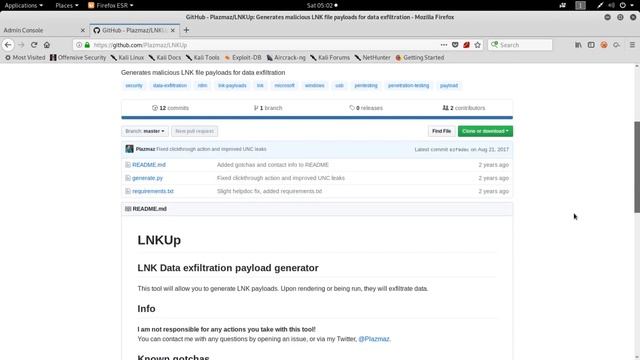
Task: Close the Admin Console tab
Action: [x=82, y=30]
